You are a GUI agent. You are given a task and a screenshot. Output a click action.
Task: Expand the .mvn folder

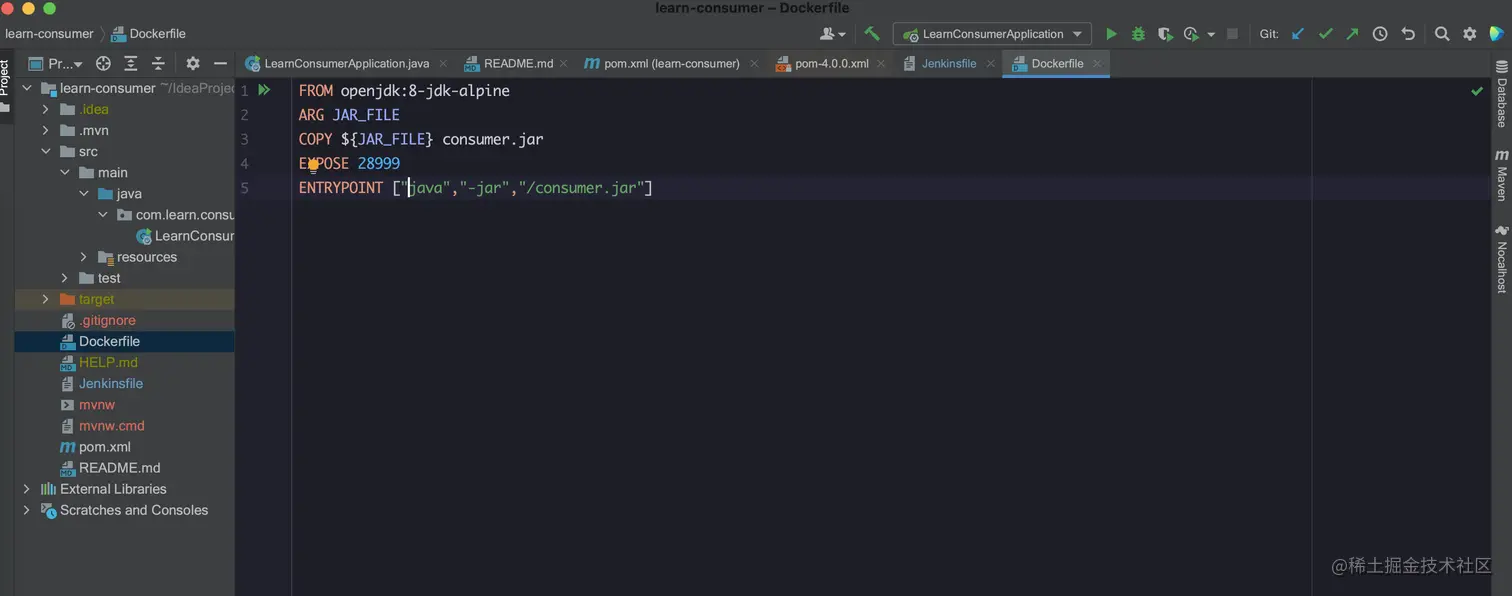(x=45, y=130)
